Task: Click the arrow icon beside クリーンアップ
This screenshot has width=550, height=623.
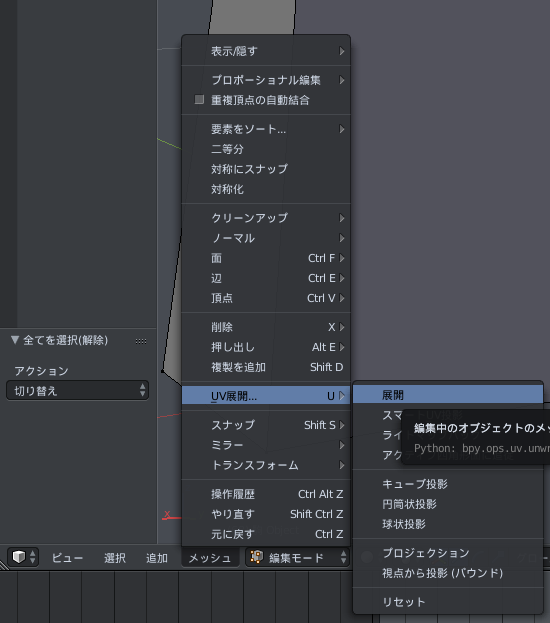Action: [x=341, y=218]
